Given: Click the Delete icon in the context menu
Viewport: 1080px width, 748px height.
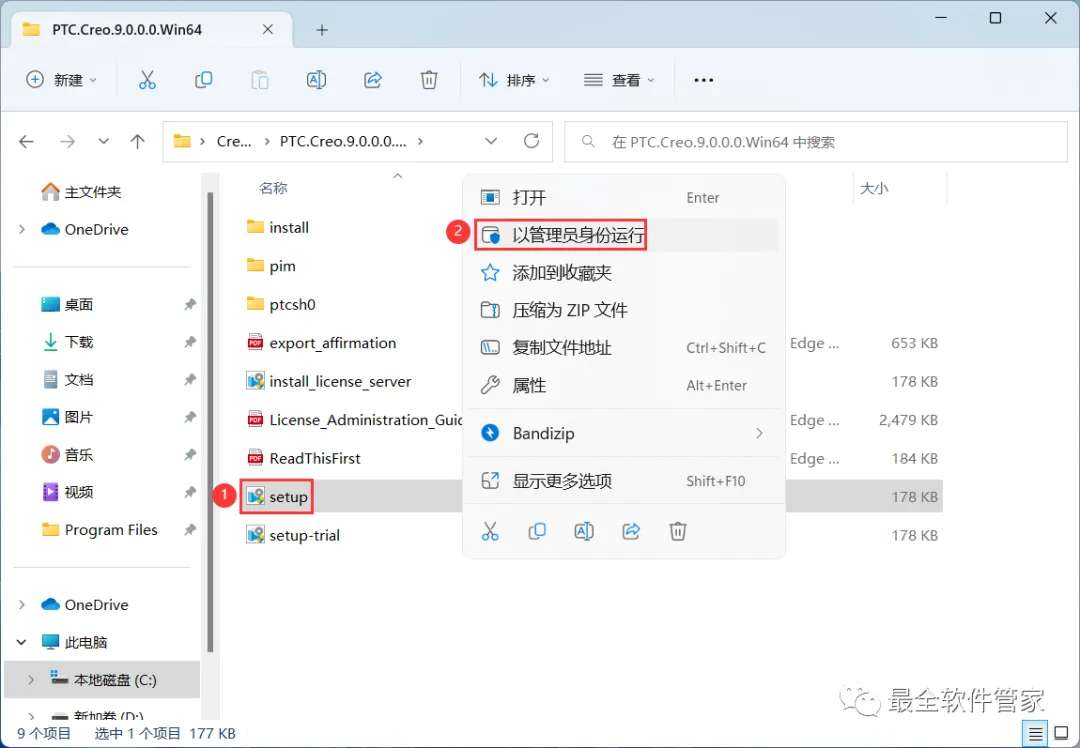Looking at the screenshot, I should pos(678,531).
